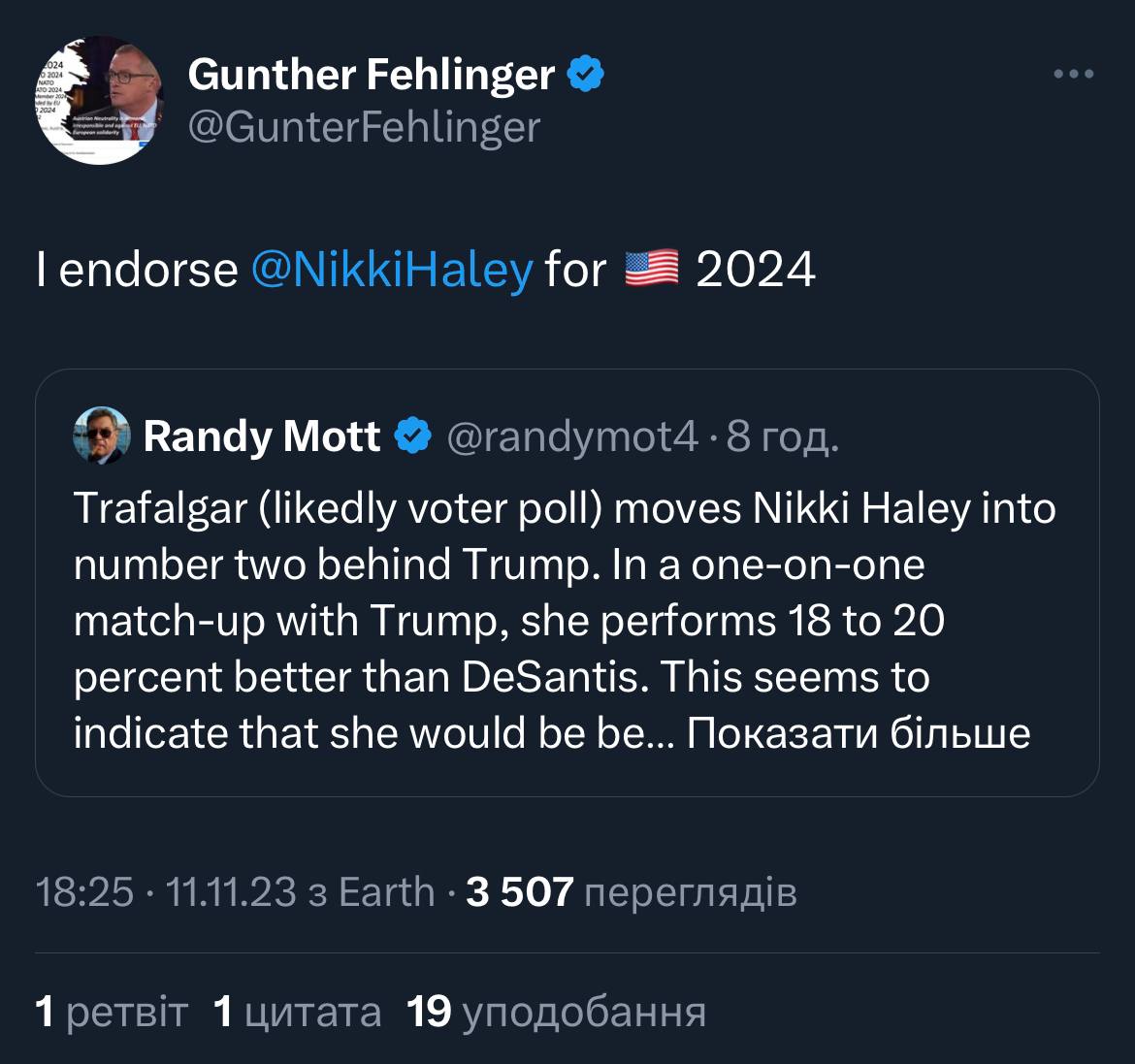Click the @randymot4 handle
Viewport: 1135px width, 1064px height.
pos(571,437)
